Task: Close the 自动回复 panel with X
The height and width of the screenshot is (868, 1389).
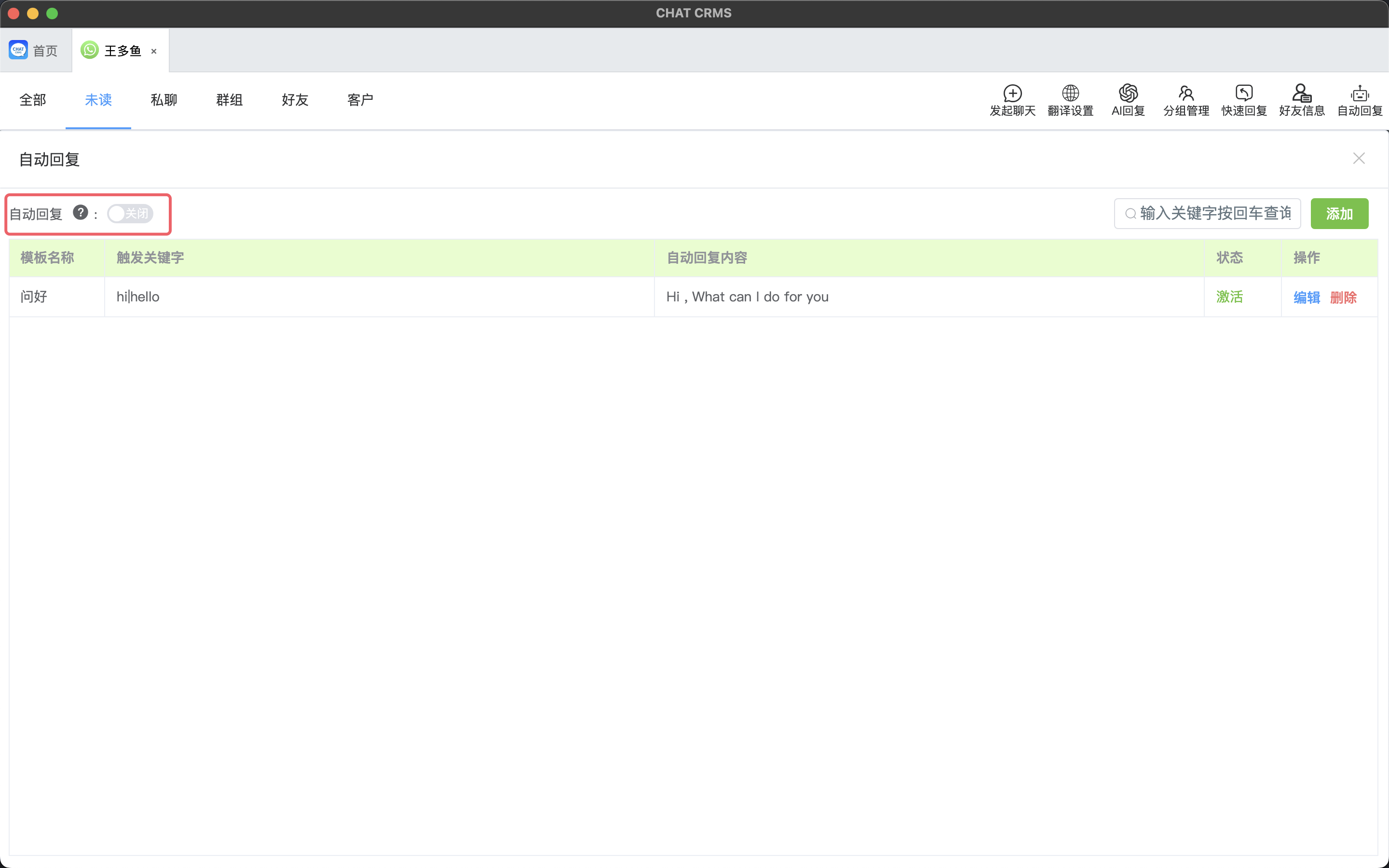Action: (1359, 159)
